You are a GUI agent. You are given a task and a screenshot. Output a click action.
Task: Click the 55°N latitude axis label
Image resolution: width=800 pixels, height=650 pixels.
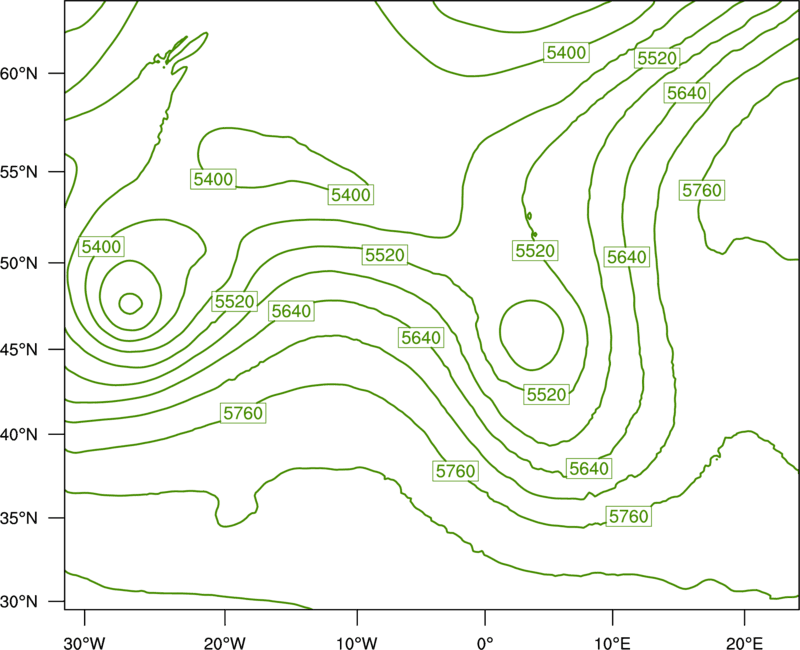click(x=19, y=172)
